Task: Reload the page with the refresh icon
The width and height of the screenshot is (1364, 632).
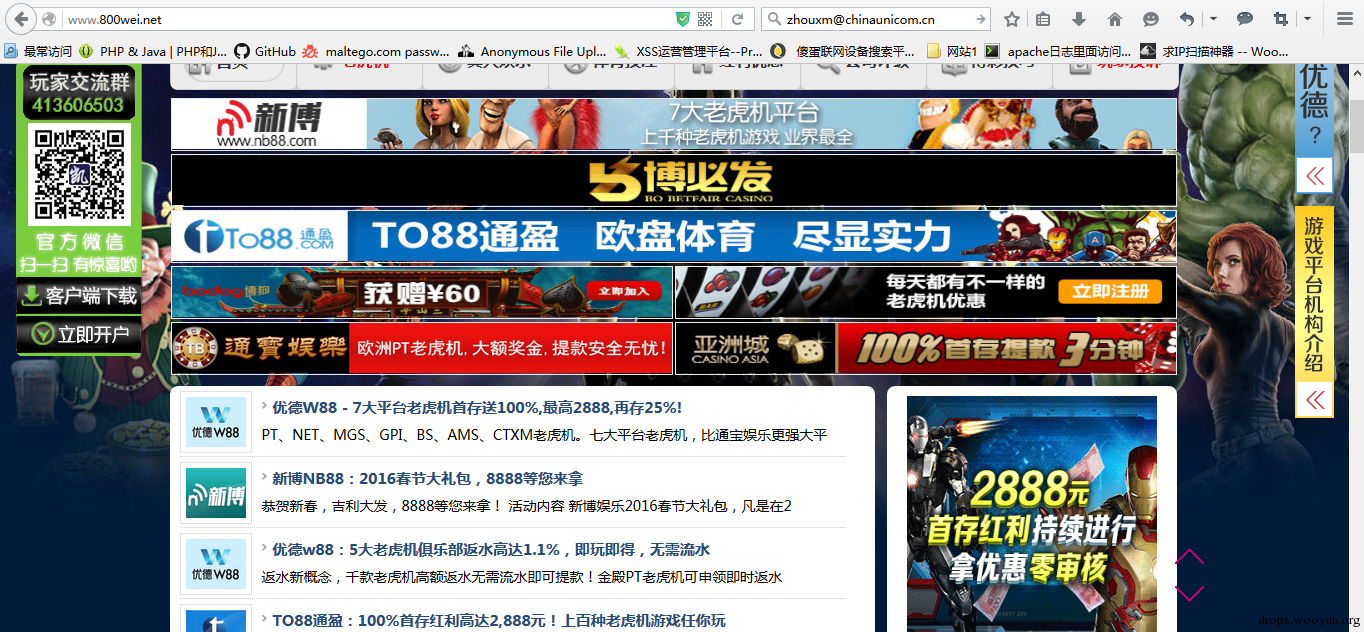Action: [x=737, y=19]
